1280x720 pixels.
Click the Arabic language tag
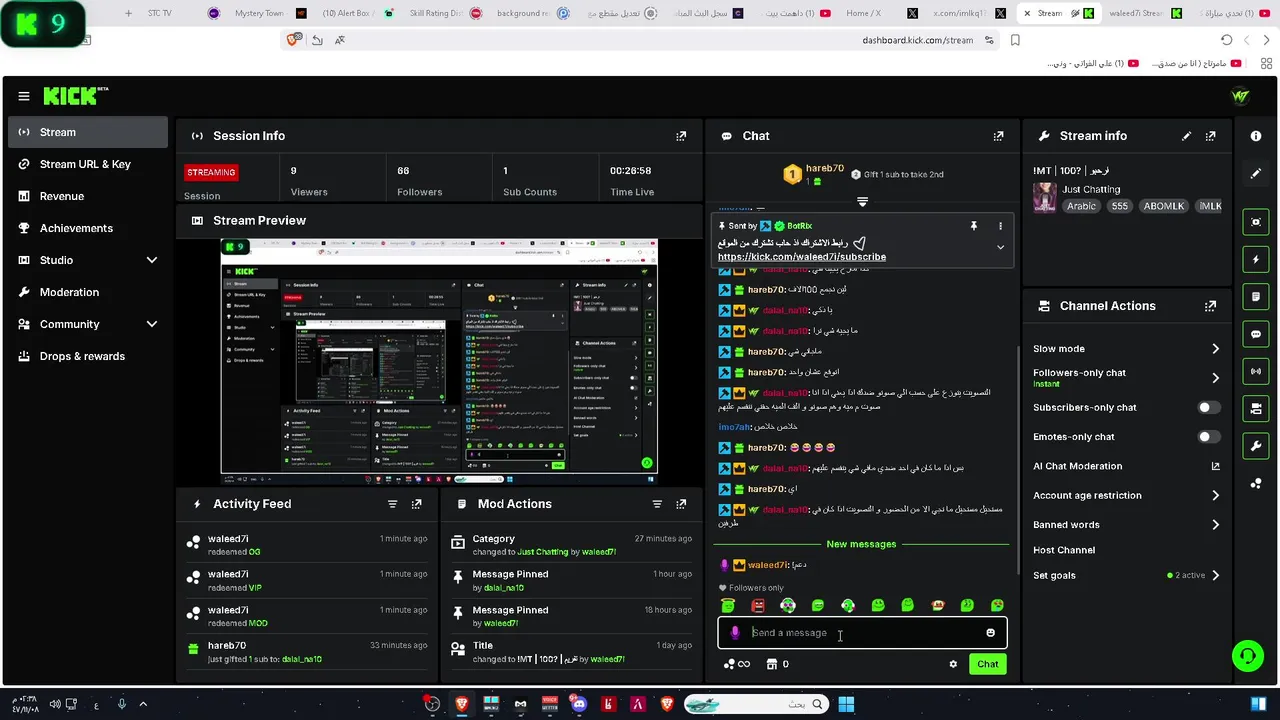(x=1081, y=206)
